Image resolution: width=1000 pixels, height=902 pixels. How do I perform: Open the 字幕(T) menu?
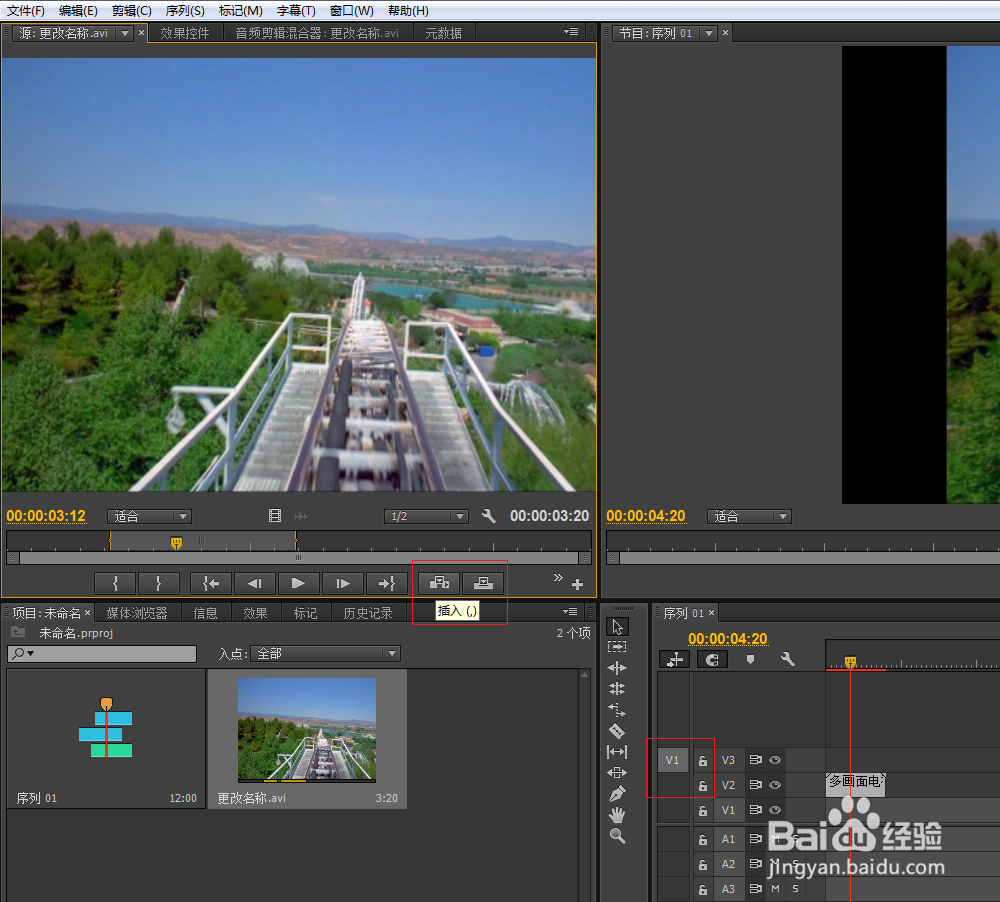(x=296, y=11)
